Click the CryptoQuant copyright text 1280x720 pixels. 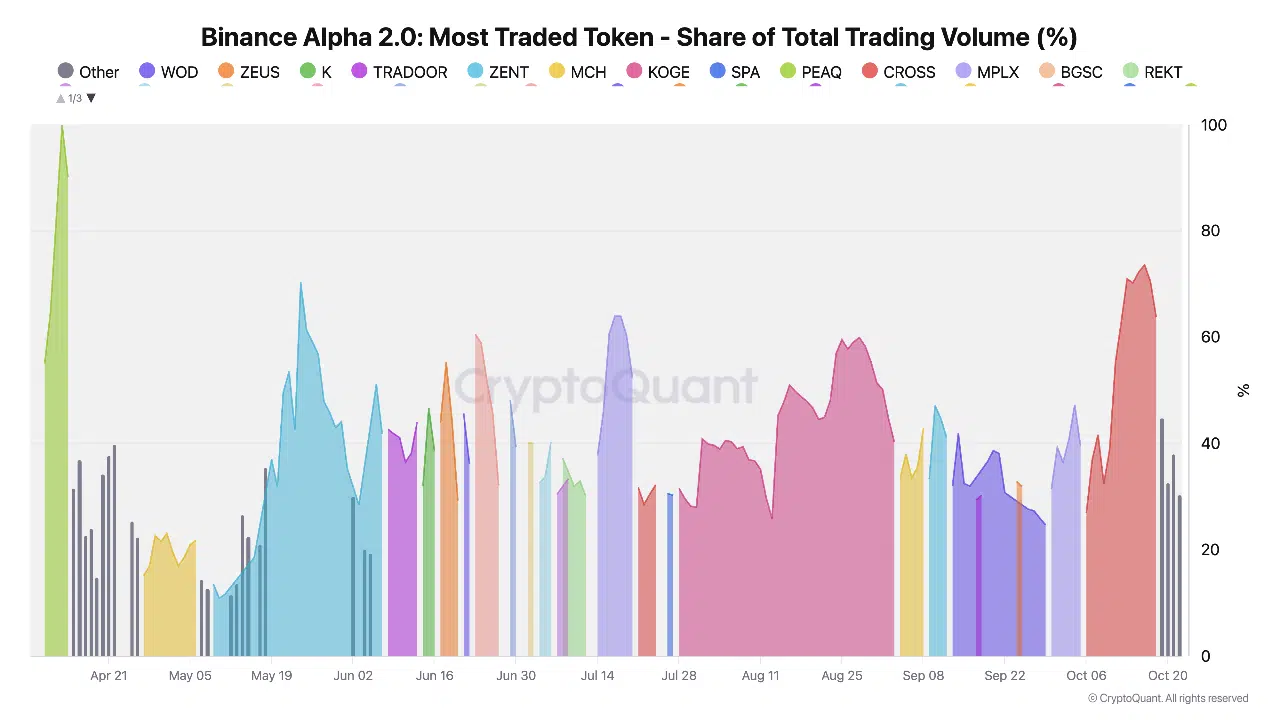1168,698
